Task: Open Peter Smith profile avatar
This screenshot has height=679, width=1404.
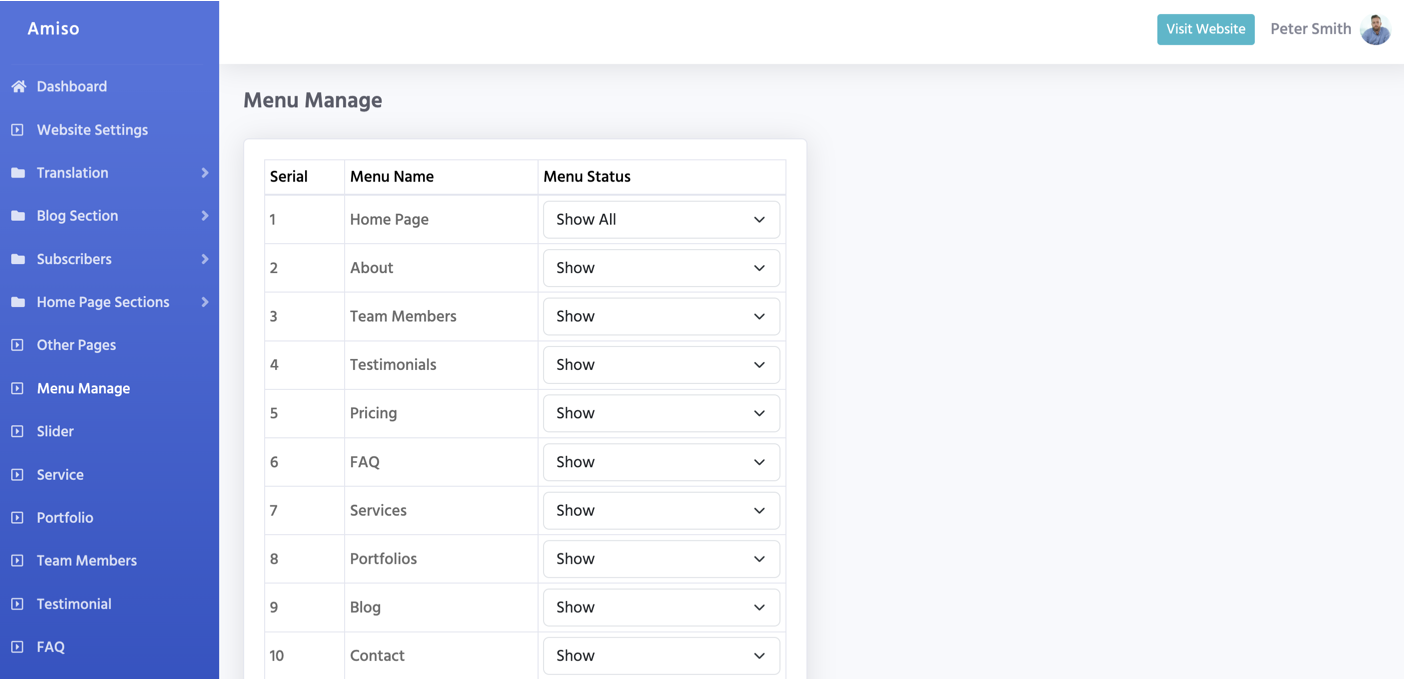Action: [1376, 29]
